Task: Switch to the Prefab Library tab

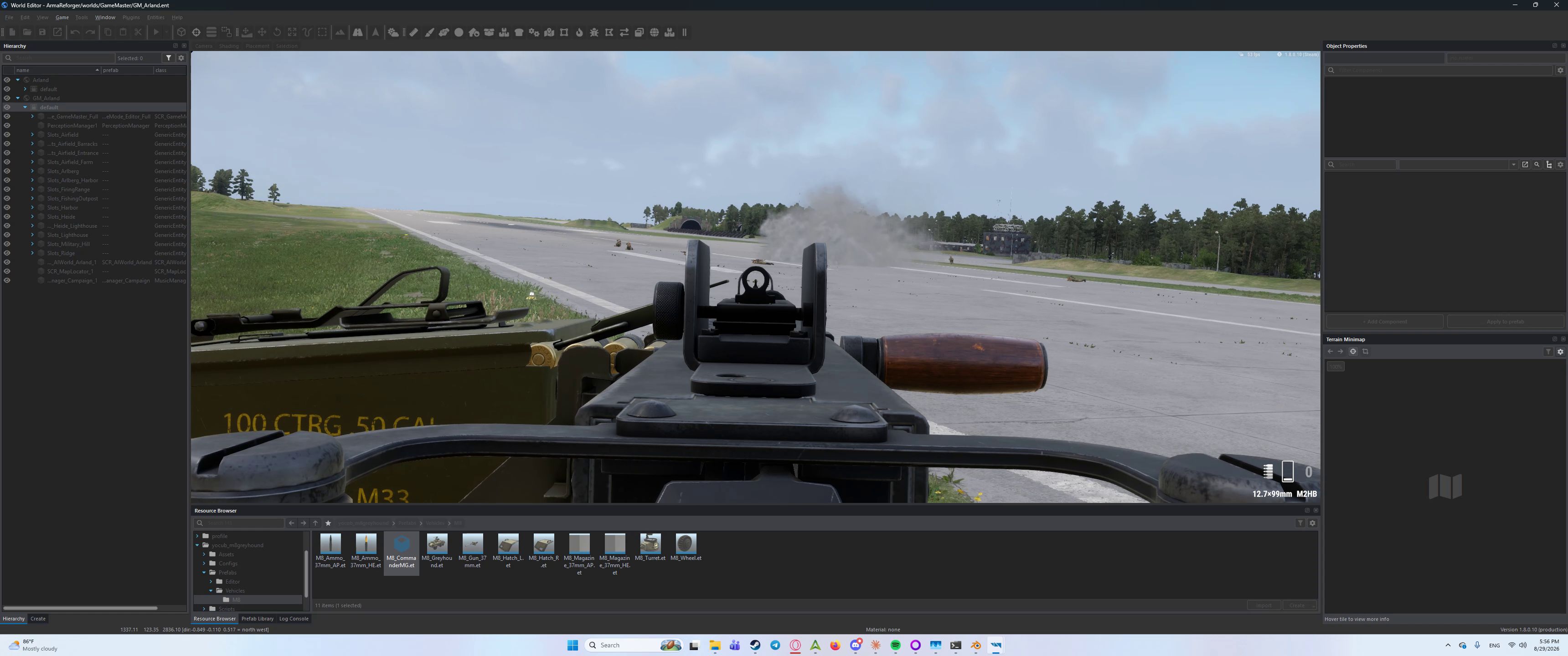Action: 258,618
